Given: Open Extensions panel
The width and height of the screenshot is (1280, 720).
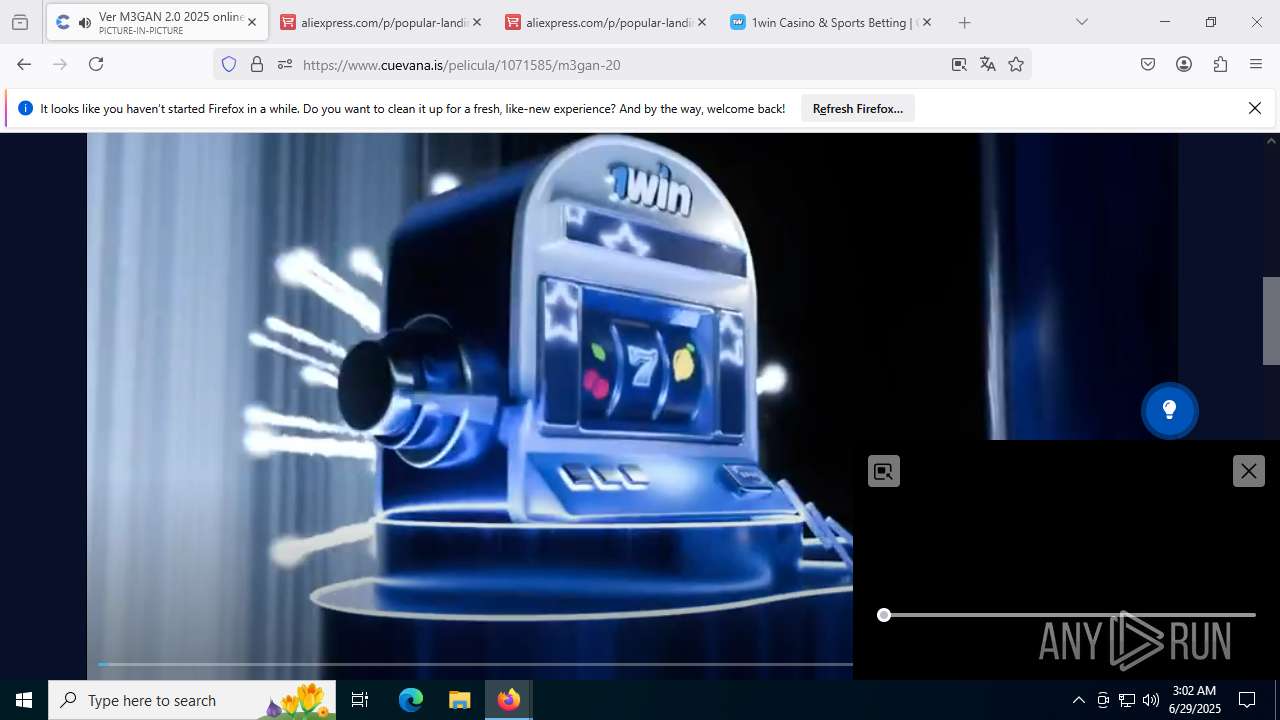Looking at the screenshot, I should (1220, 64).
